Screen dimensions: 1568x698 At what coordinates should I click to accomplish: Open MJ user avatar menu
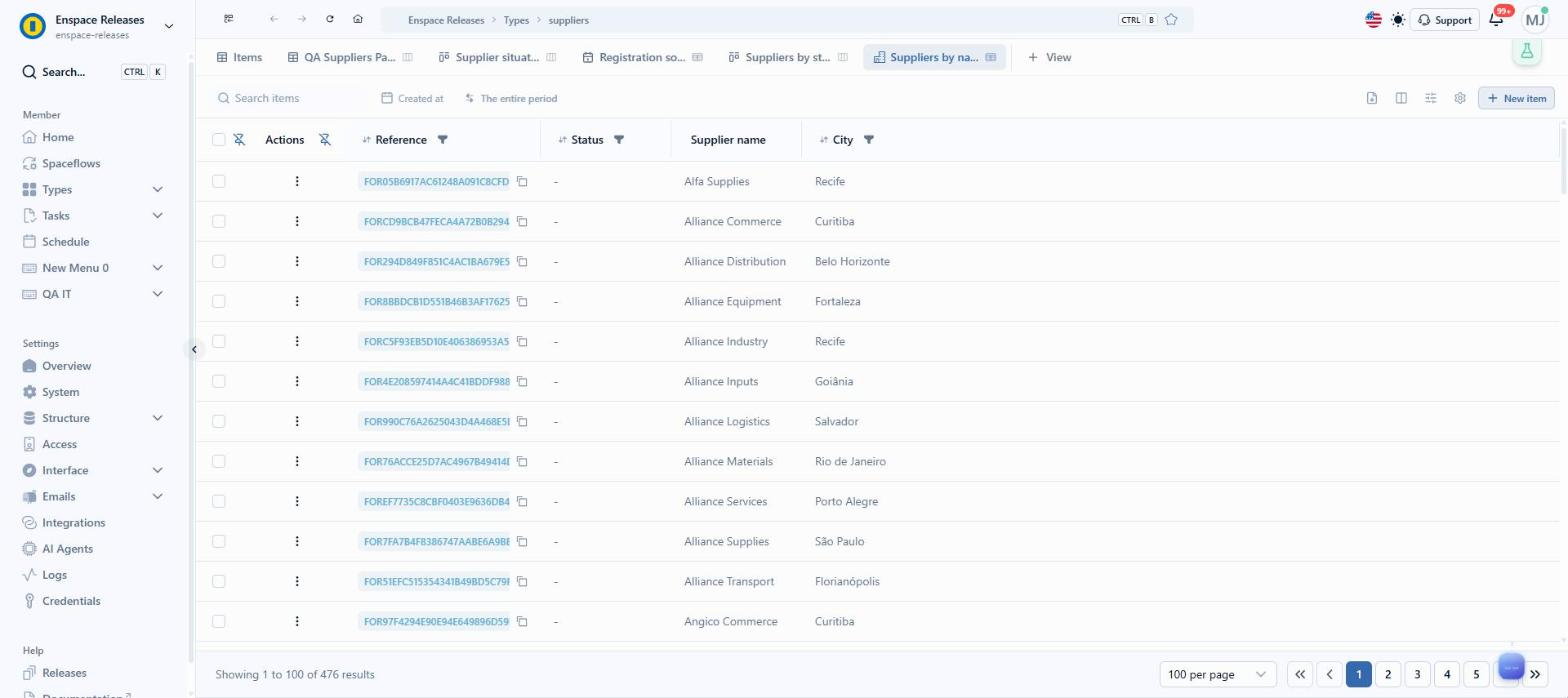click(1535, 20)
